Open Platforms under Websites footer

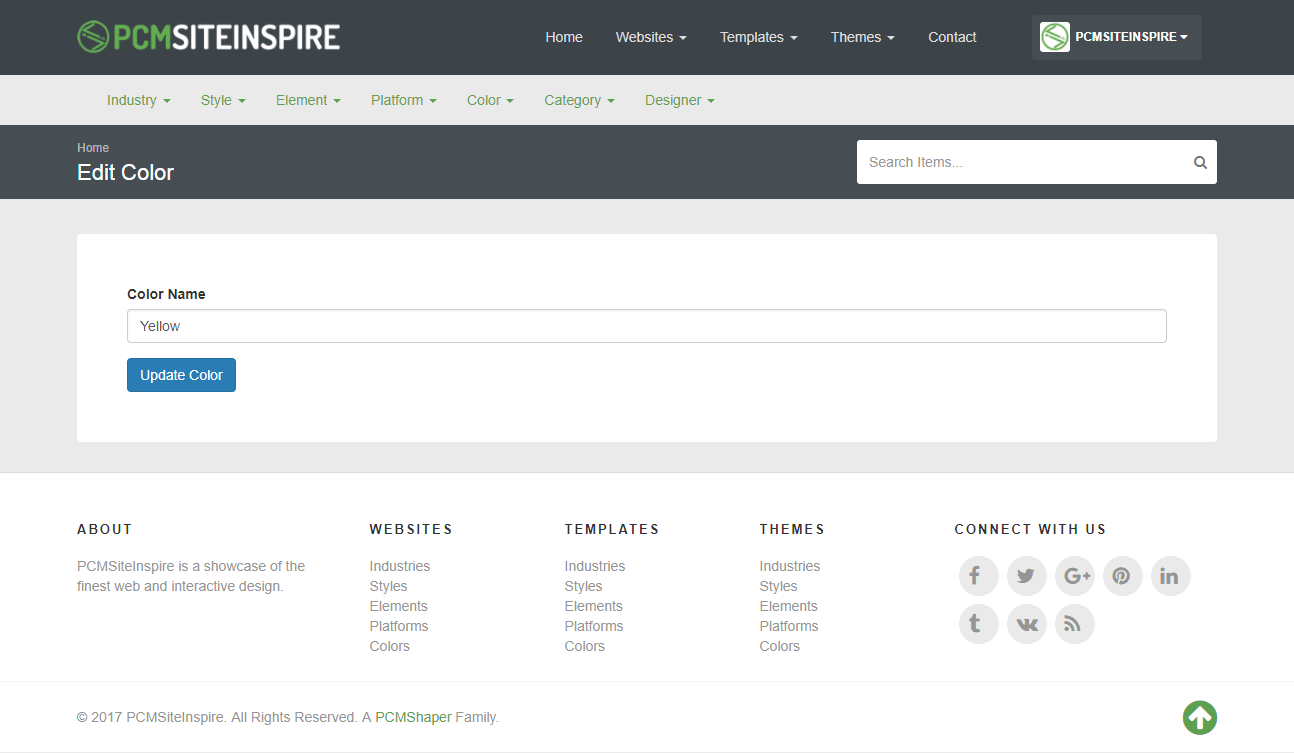point(398,626)
